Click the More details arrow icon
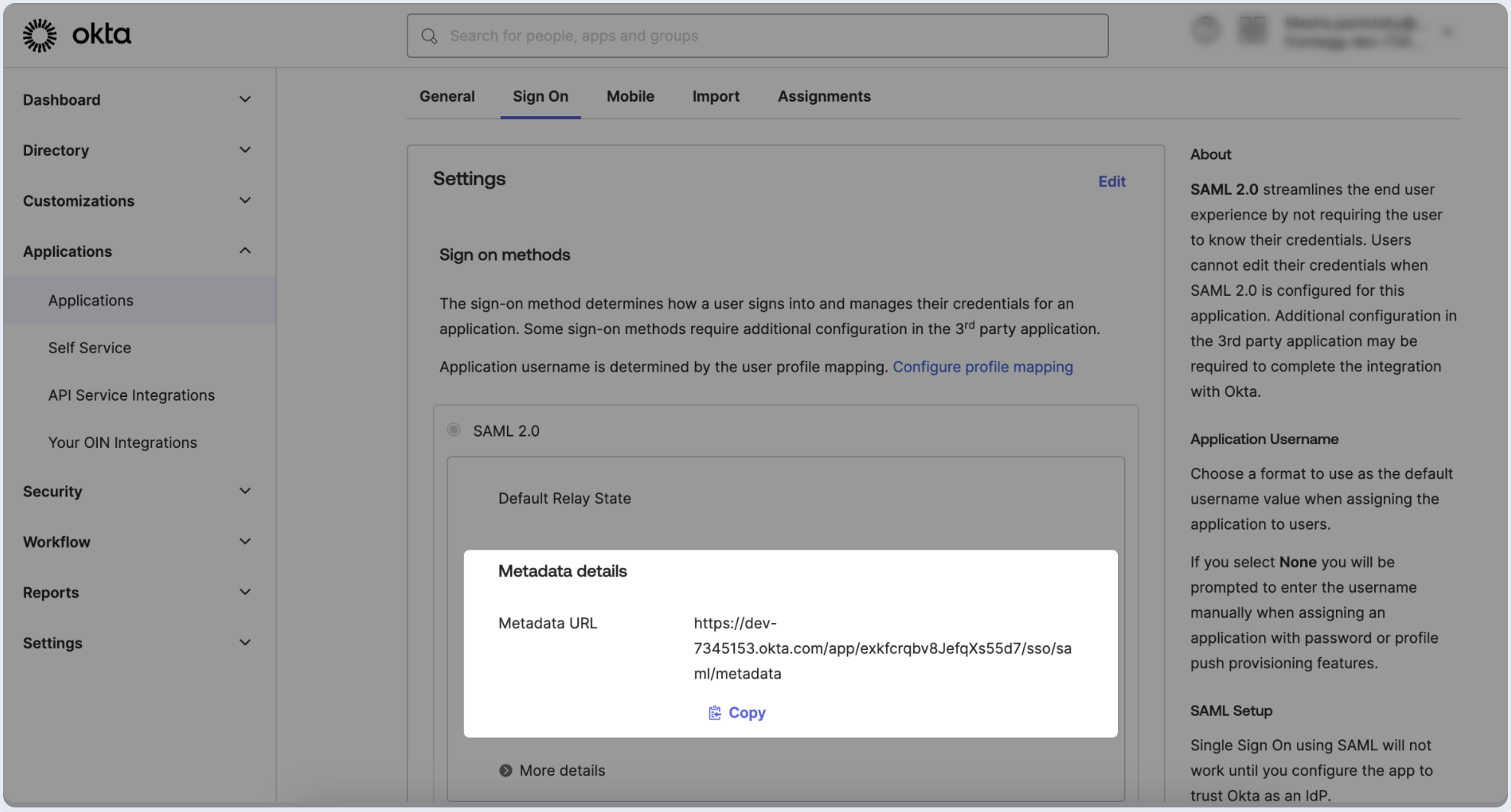The image size is (1511, 812). click(505, 771)
